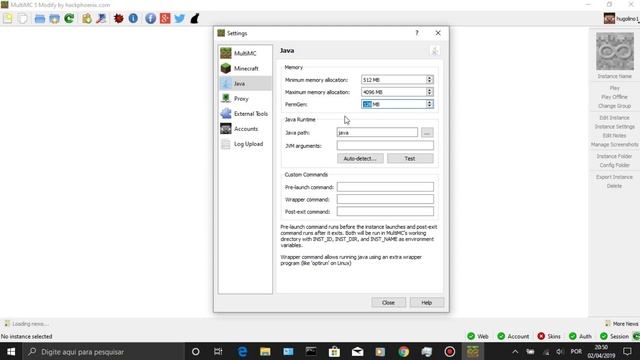Click the Session status indicator icon

(x=604, y=336)
